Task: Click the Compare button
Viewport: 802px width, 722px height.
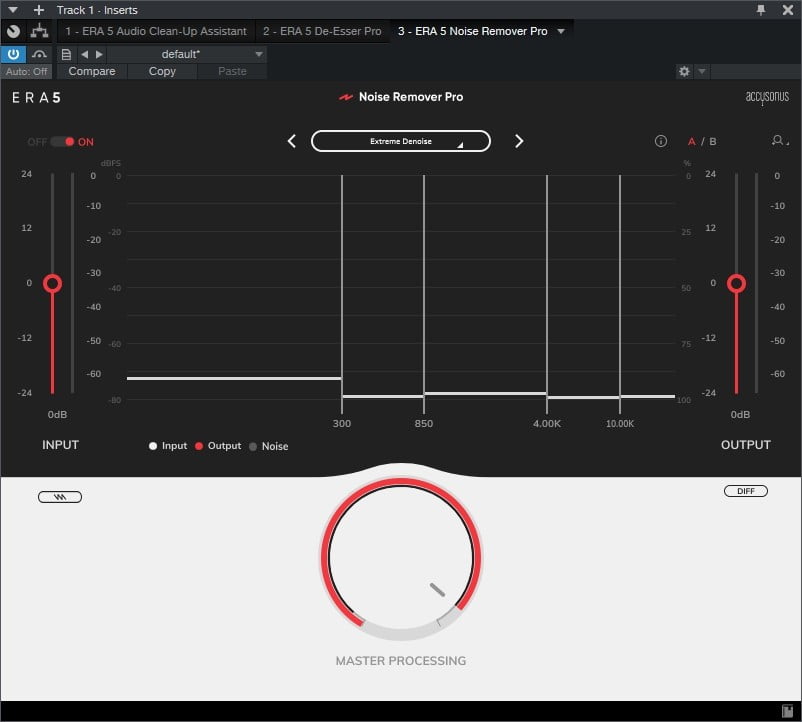Action: [92, 72]
